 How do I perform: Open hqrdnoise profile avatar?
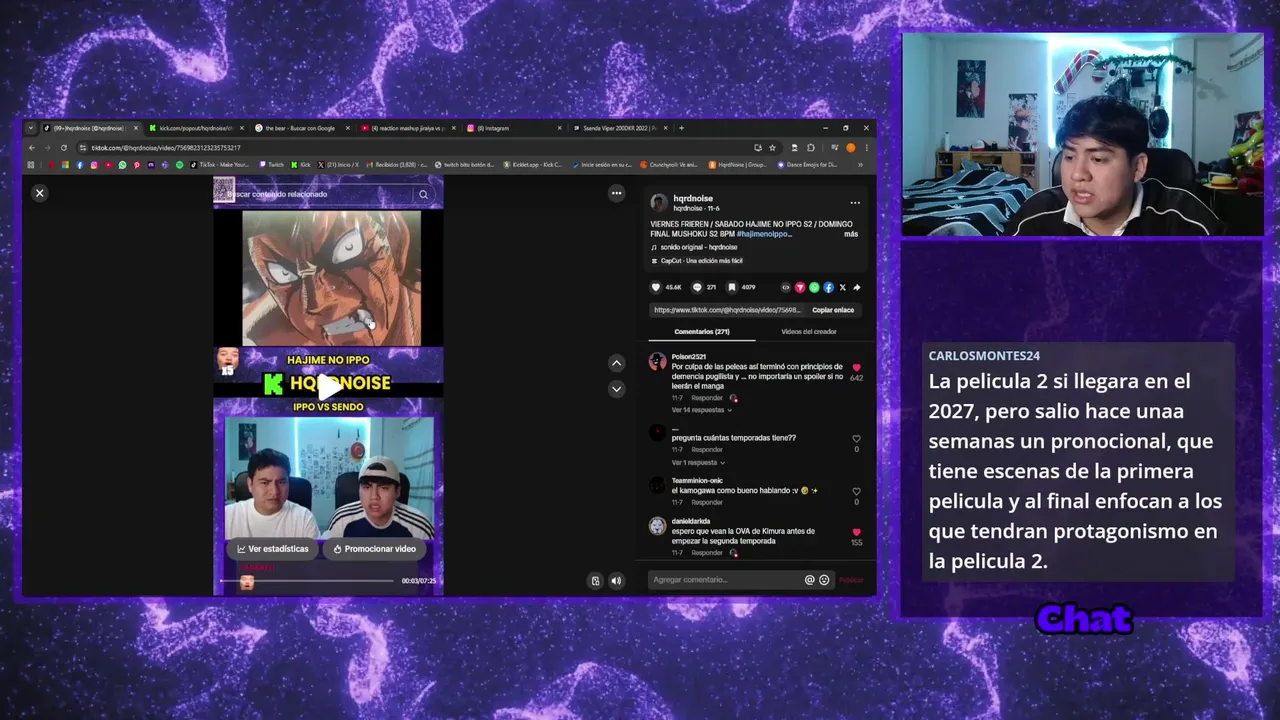point(659,203)
